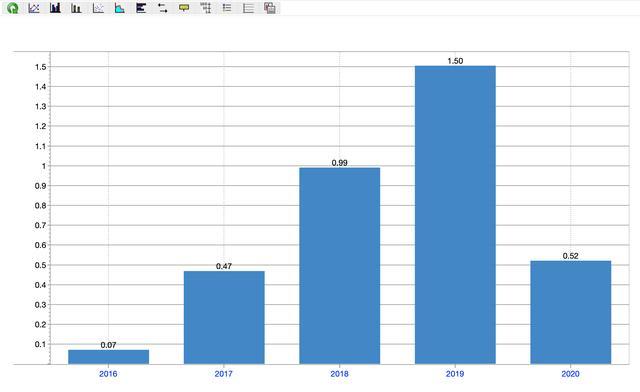The height and width of the screenshot is (392, 640).
Task: Select the dark filled bar chart icon
Action: [55, 8]
